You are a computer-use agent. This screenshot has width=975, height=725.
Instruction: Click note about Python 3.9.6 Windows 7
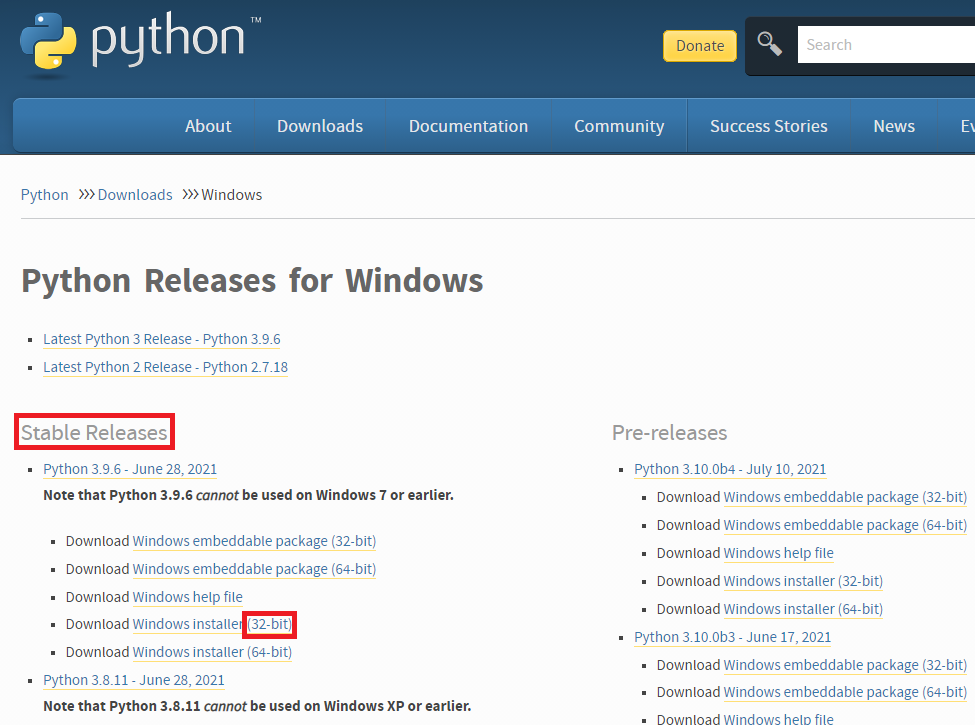(x=249, y=495)
